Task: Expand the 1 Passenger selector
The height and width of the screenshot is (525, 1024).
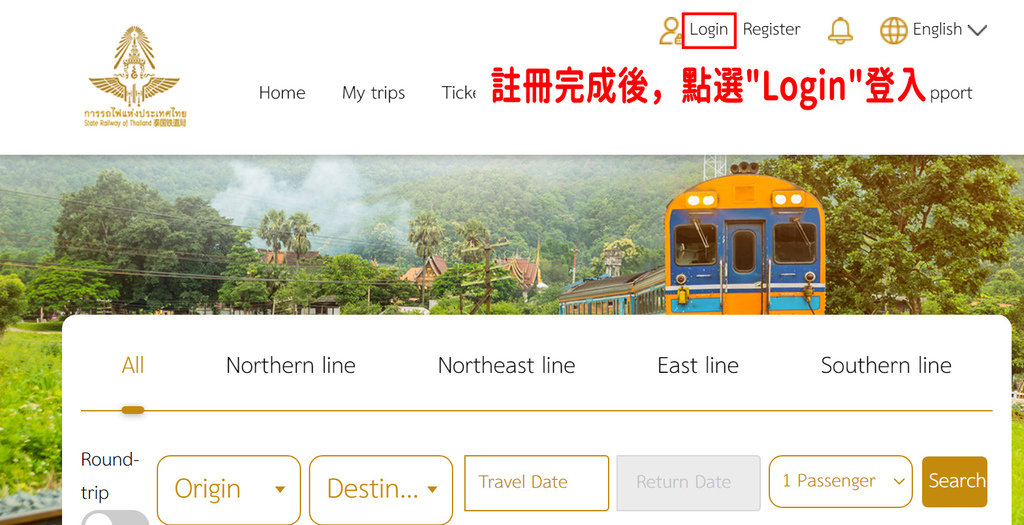Action: (x=840, y=481)
